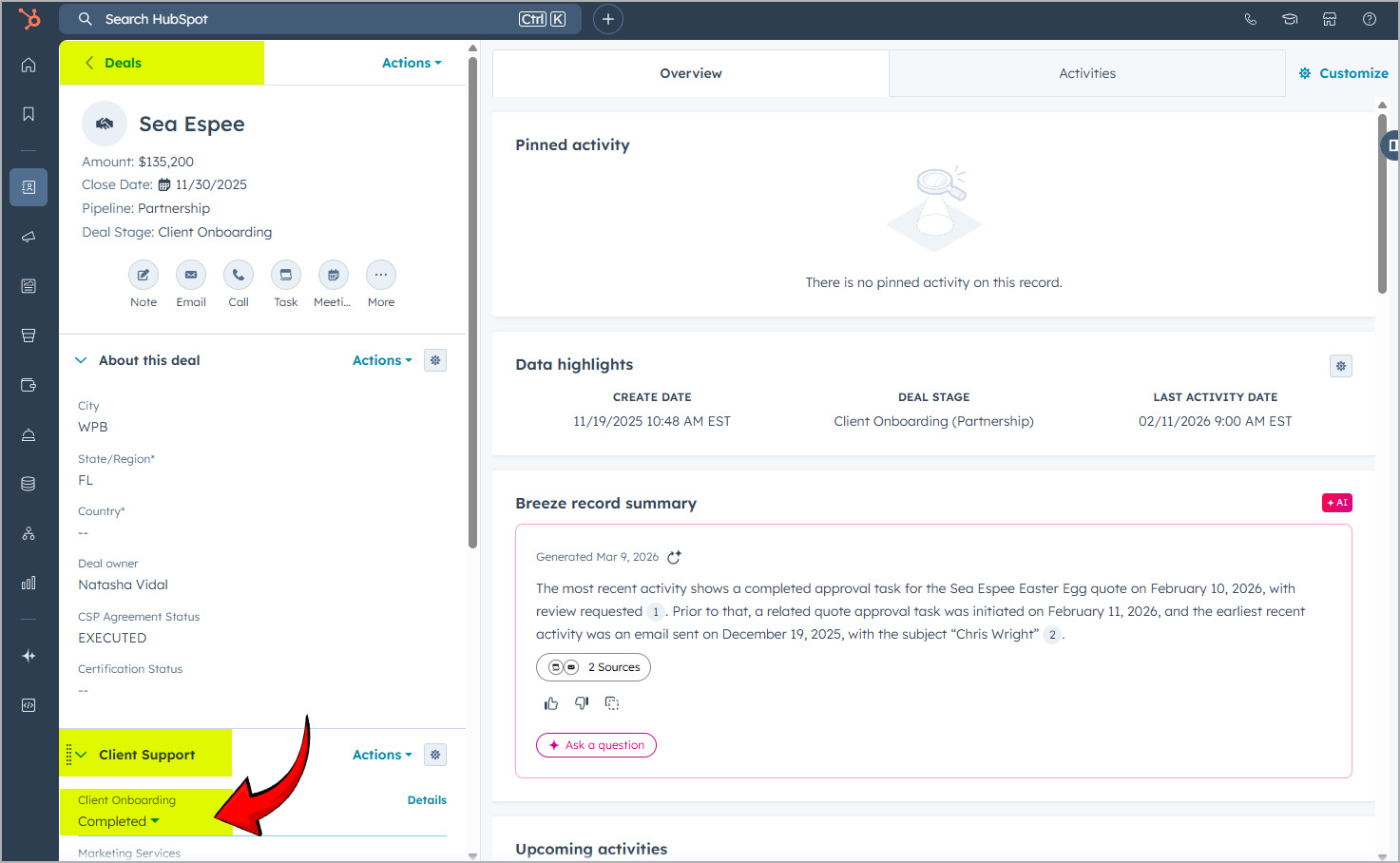
Task: Create a Task for this deal
Action: pos(286,275)
